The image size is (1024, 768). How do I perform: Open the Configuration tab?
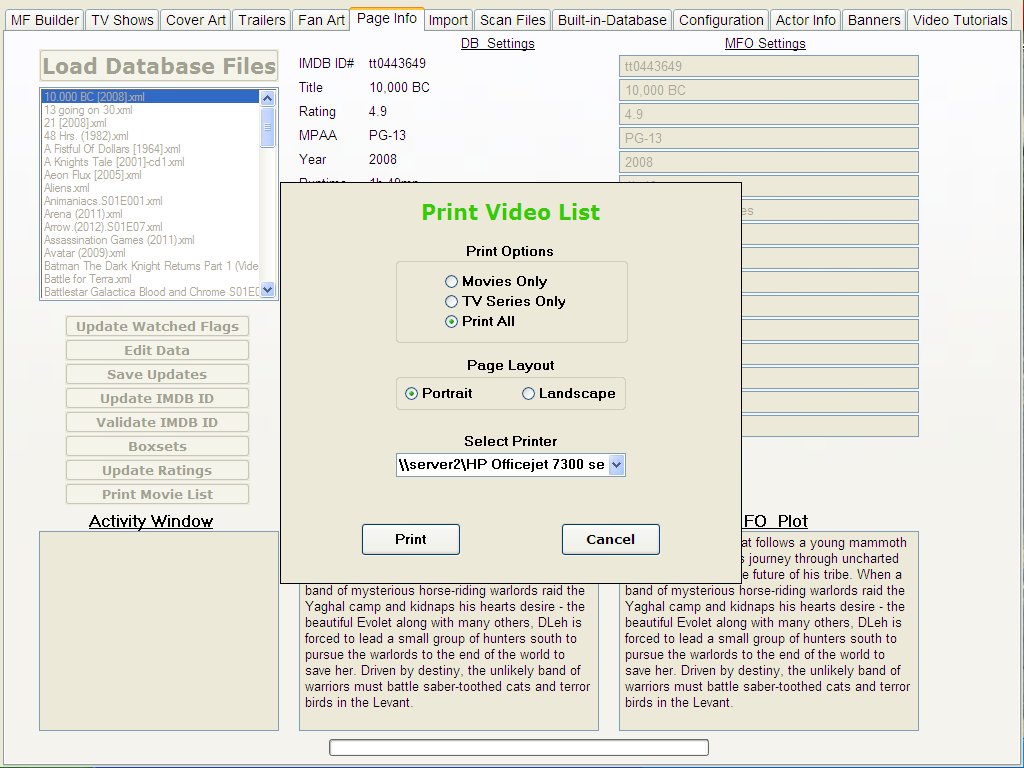tap(720, 20)
